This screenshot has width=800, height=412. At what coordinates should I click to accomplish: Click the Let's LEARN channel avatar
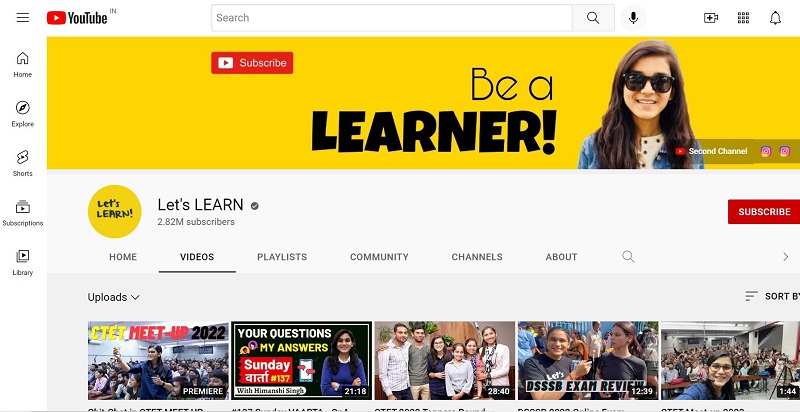[x=114, y=212]
